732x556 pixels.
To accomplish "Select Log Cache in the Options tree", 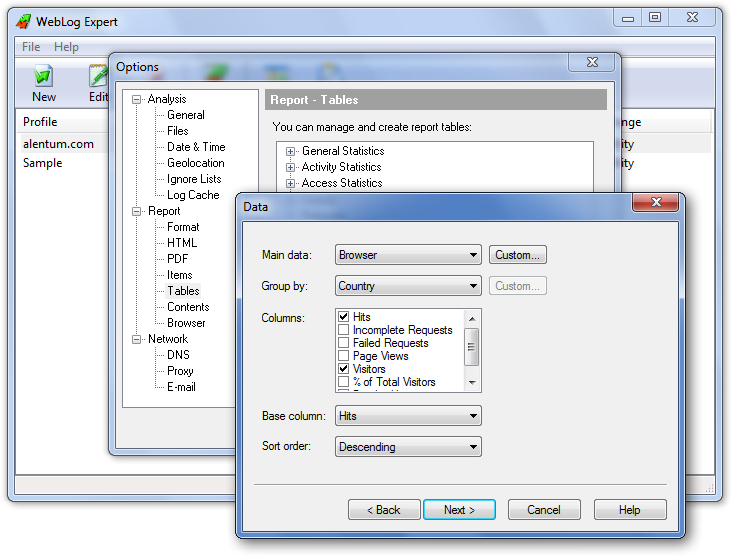I will (x=193, y=195).
